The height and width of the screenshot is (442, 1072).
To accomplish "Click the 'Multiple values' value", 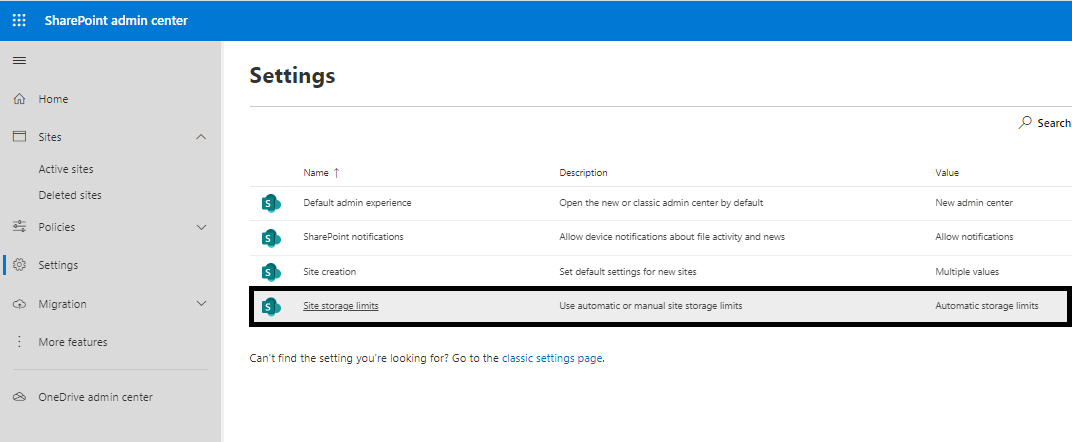I will pyautogui.click(x=967, y=272).
